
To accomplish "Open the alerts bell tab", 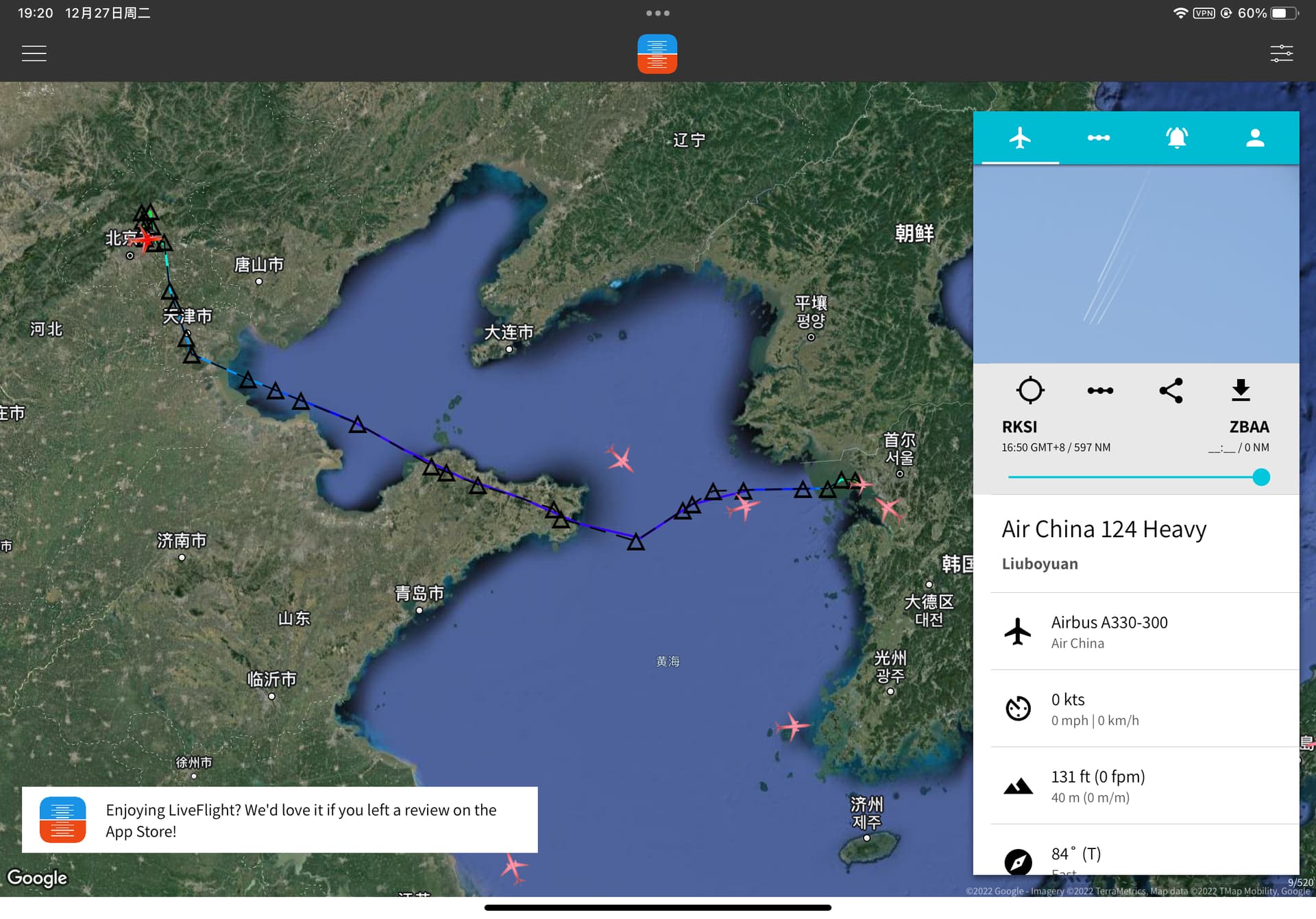I will [1177, 138].
